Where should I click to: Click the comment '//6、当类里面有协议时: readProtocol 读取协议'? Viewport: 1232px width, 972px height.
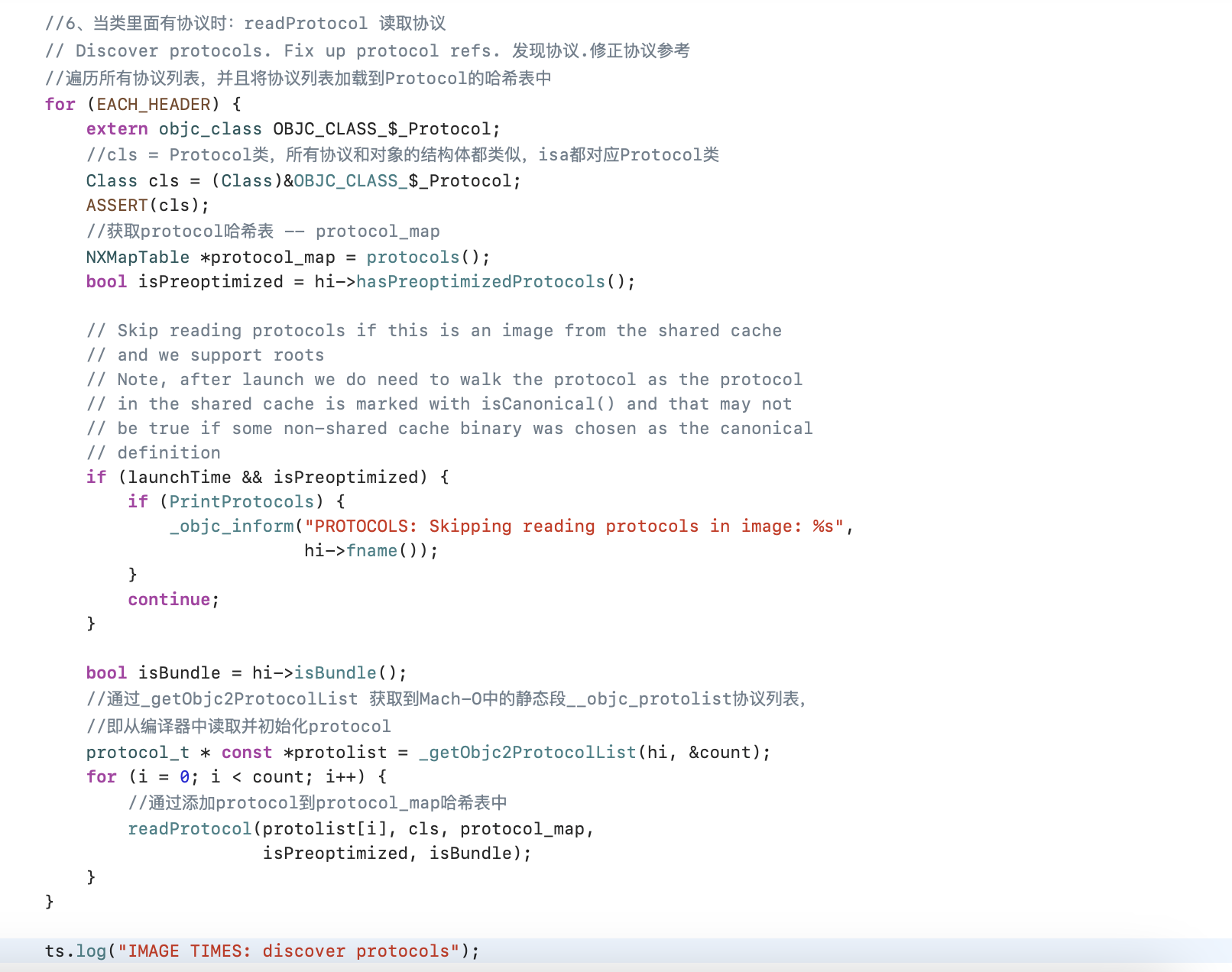[x=245, y=23]
